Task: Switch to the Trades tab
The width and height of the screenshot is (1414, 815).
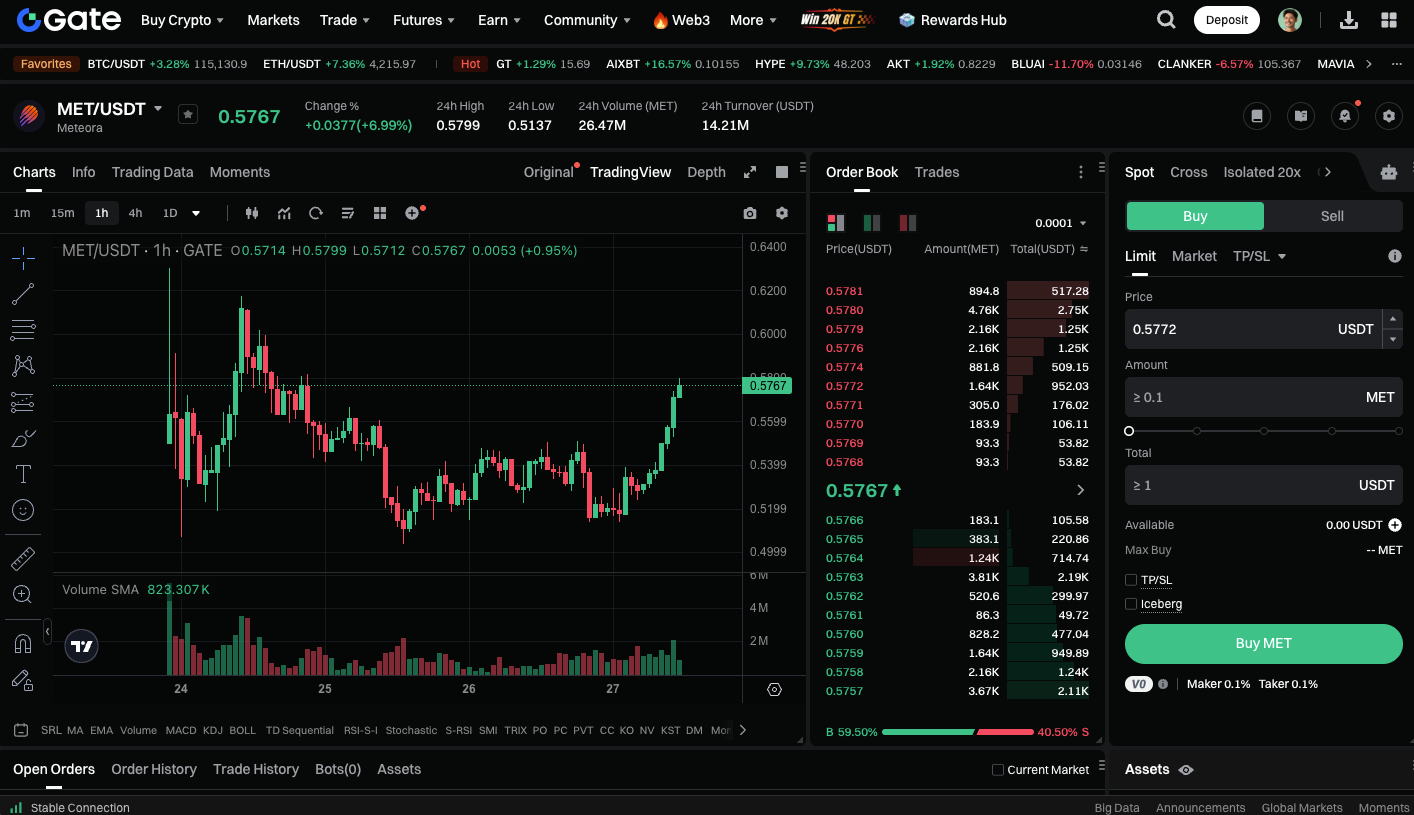Action: tap(936, 172)
